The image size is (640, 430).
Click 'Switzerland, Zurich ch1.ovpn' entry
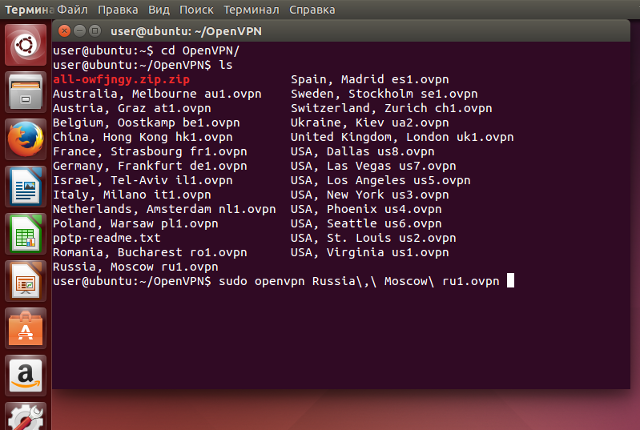[391, 108]
